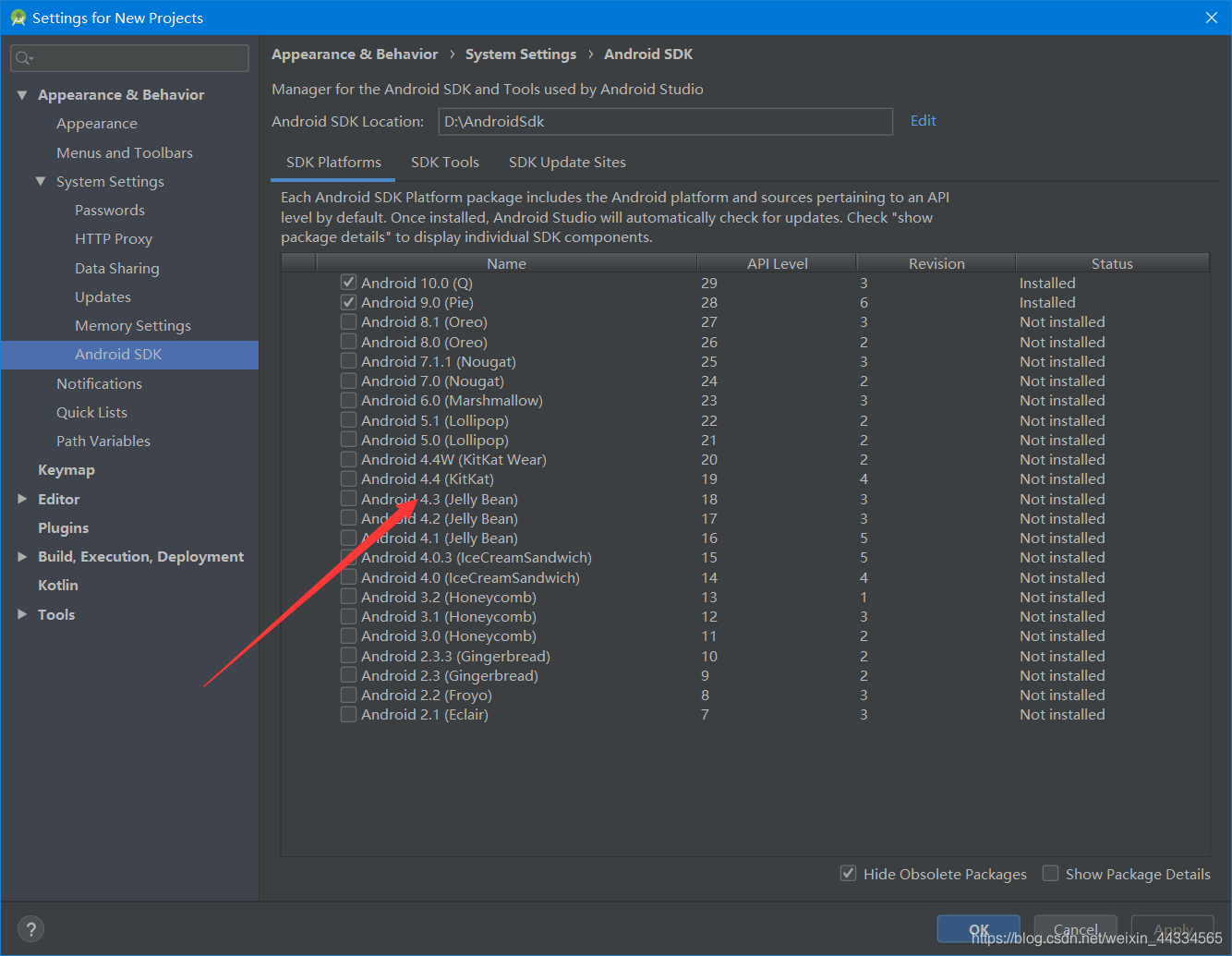The image size is (1232, 956).
Task: Select Keymap in the settings tree
Action: click(66, 470)
